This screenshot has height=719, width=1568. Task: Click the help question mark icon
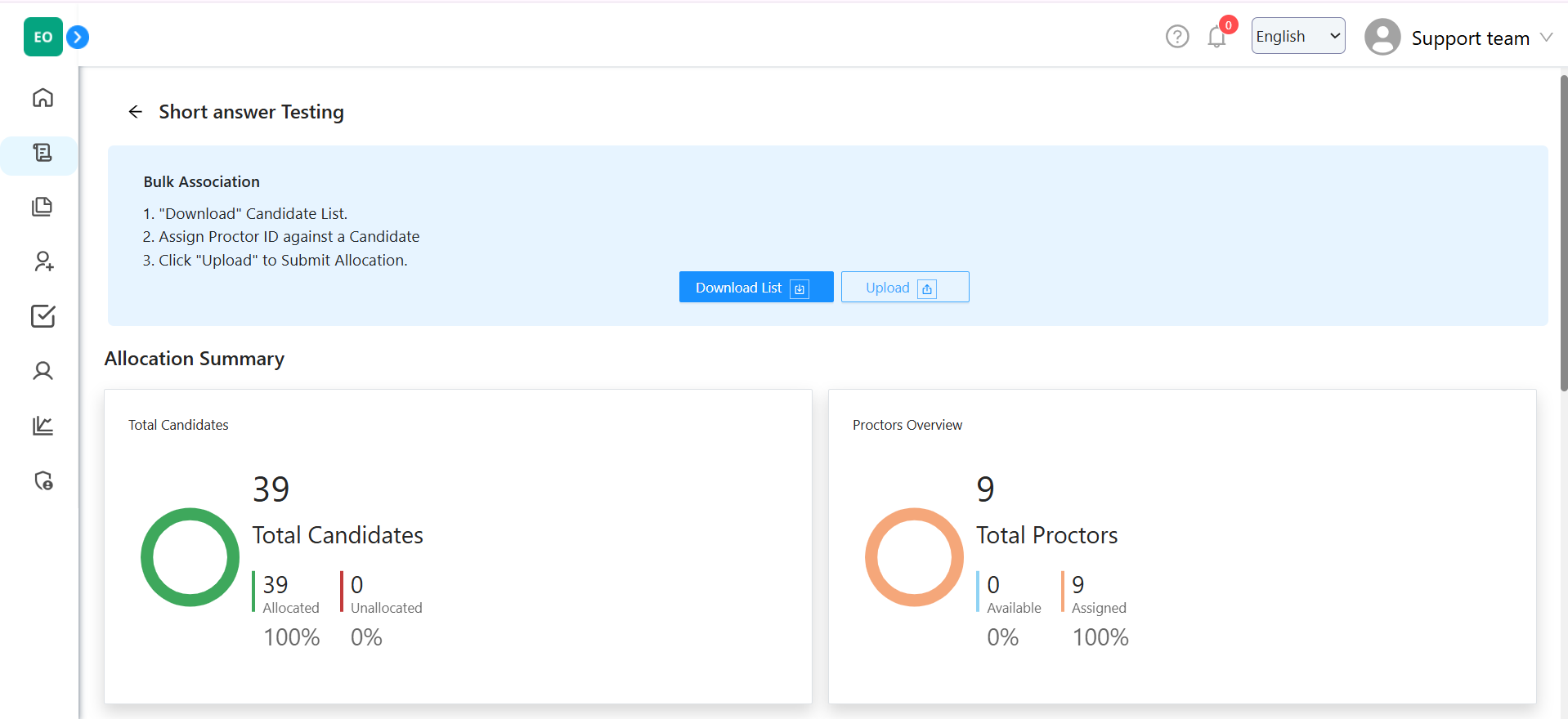(1176, 37)
